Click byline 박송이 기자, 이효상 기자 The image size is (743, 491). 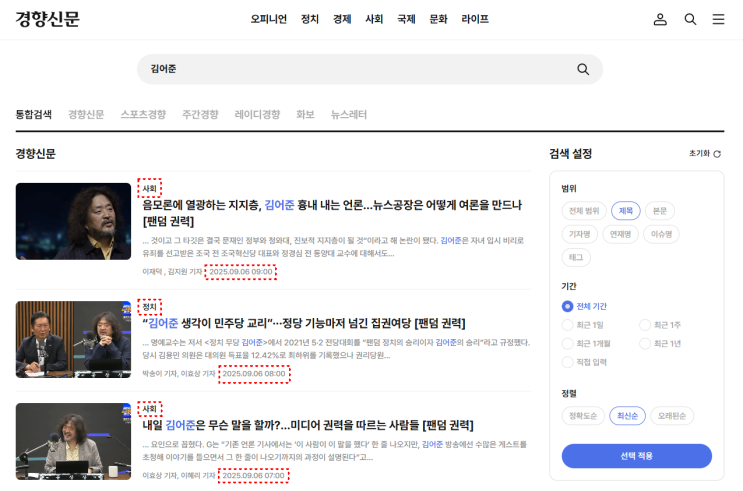pyautogui.click(x=179, y=374)
